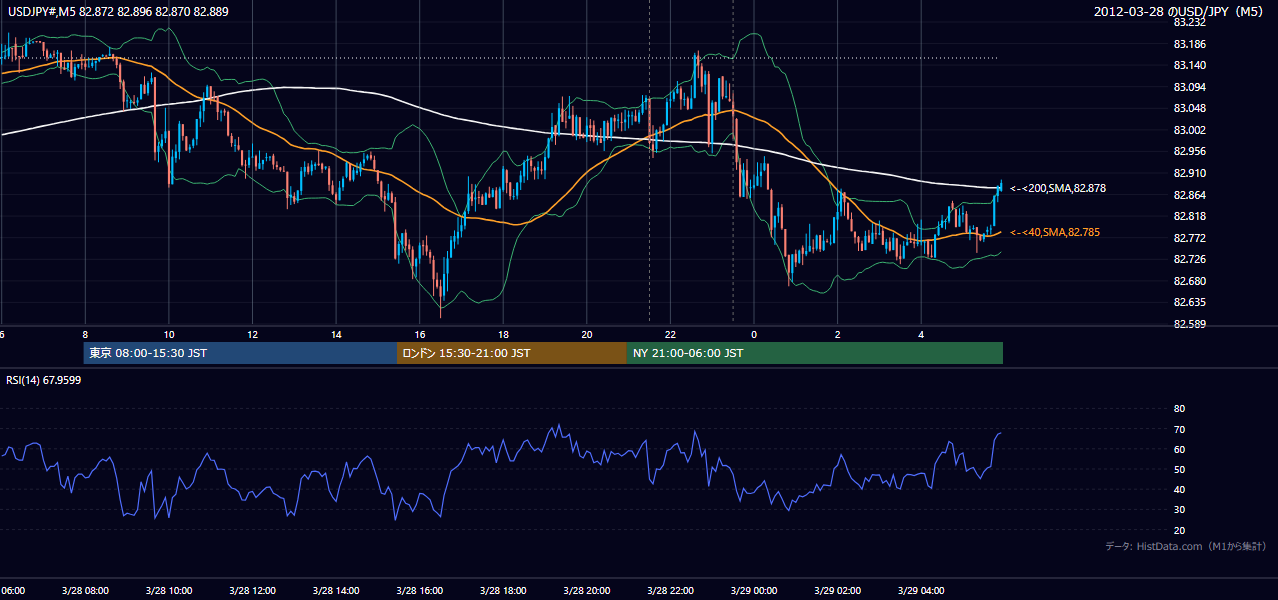Click the 82.910 price axis label
Image resolution: width=1278 pixels, height=600 pixels.
click(x=1189, y=173)
